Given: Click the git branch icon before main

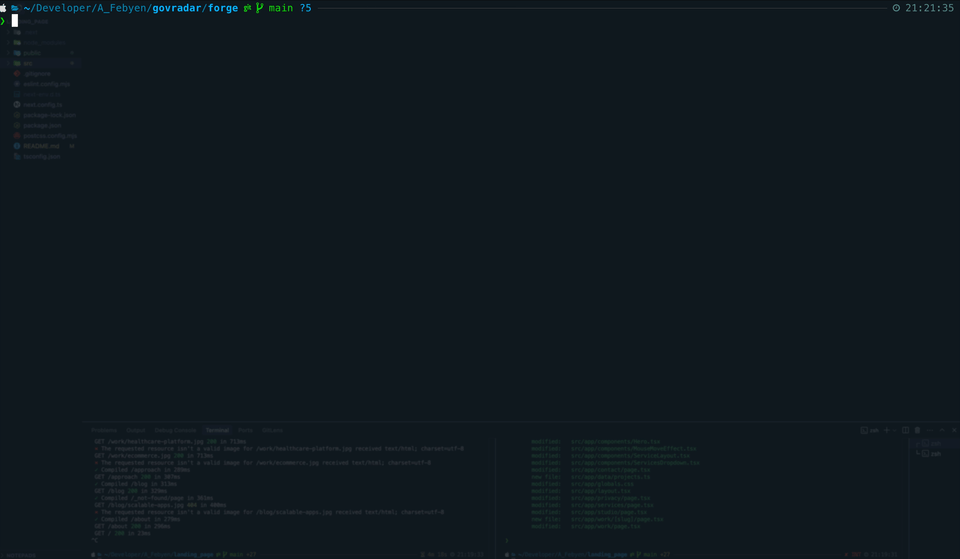Looking at the screenshot, I should (x=259, y=8).
